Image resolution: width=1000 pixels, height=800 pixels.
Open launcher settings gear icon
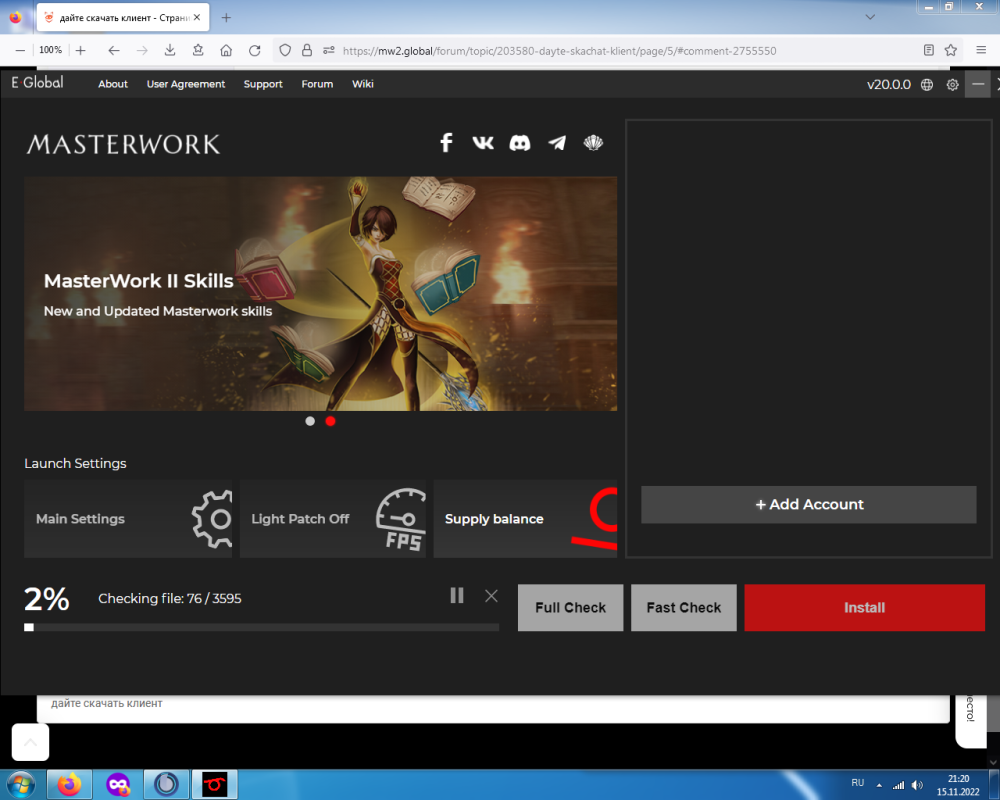[x=952, y=85]
